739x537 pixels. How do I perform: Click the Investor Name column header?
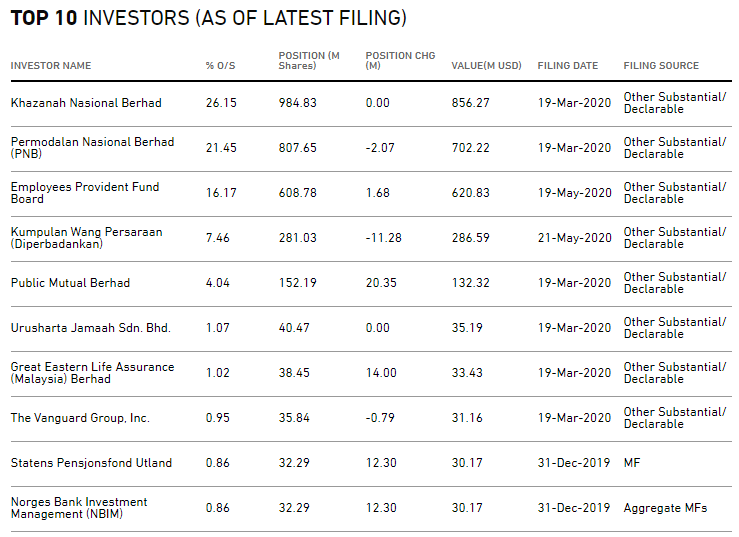50,66
